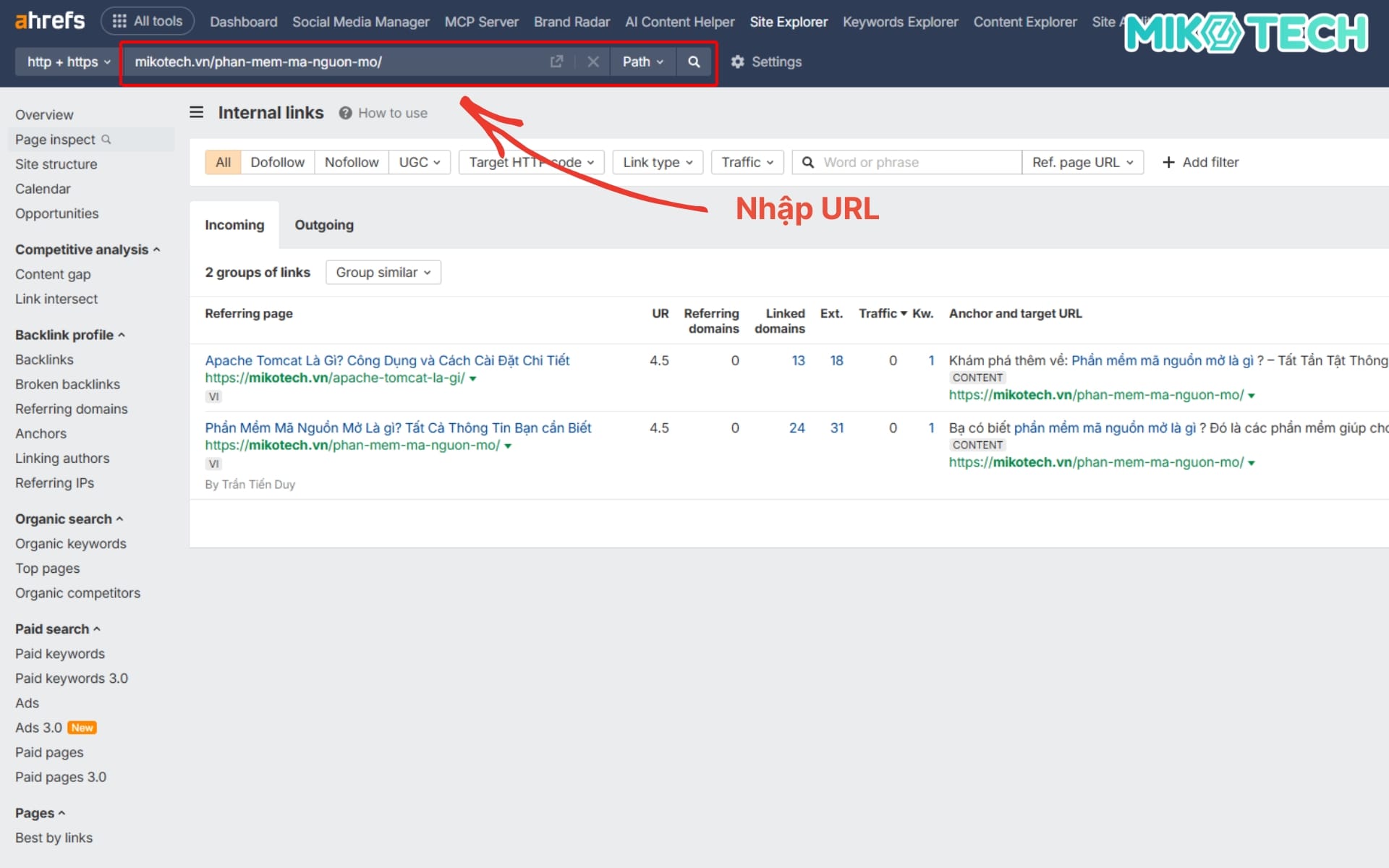The width and height of the screenshot is (1389, 868).
Task: Open the Link type dropdown
Action: pyautogui.click(x=657, y=162)
